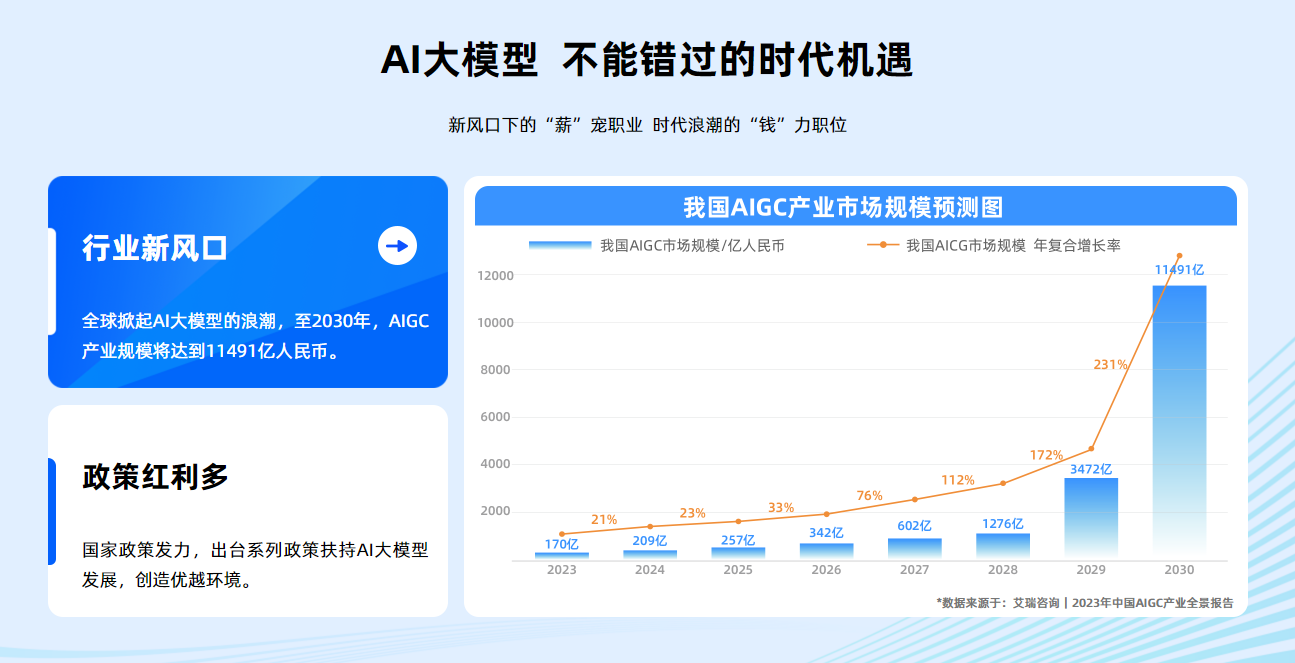The height and width of the screenshot is (663, 1295).
Task: Click the 2026 x-axis label
Action: click(826, 570)
